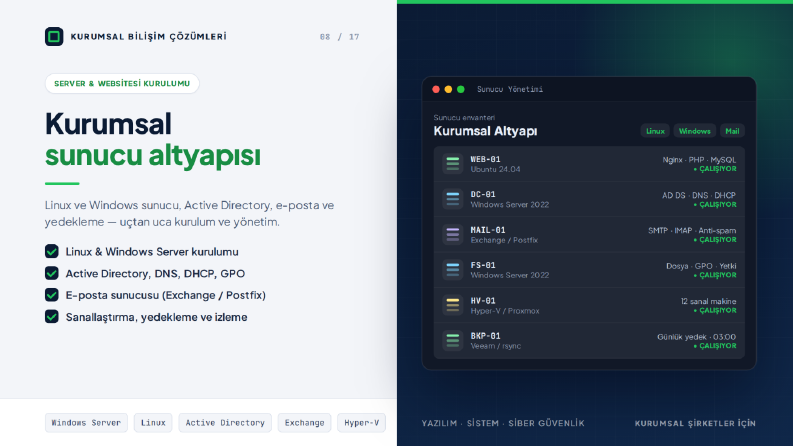Select the Mail filter tag

(732, 131)
